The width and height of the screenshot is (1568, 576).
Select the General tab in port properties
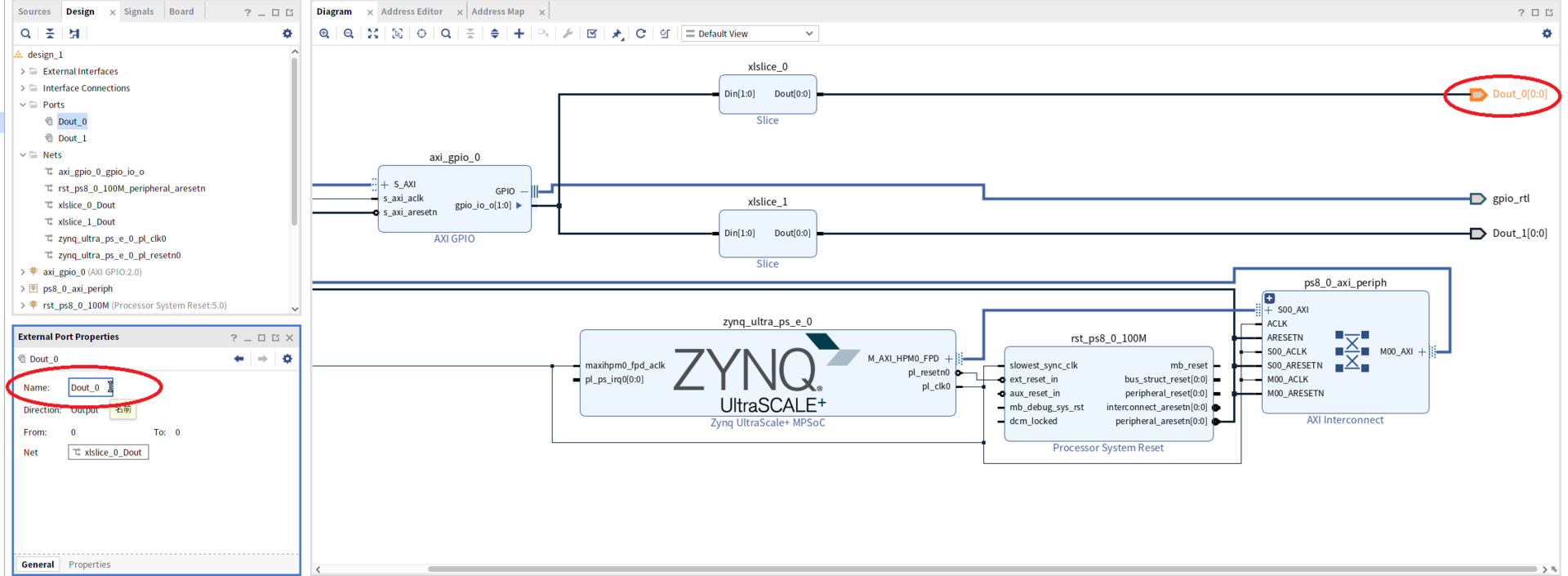pyautogui.click(x=38, y=565)
